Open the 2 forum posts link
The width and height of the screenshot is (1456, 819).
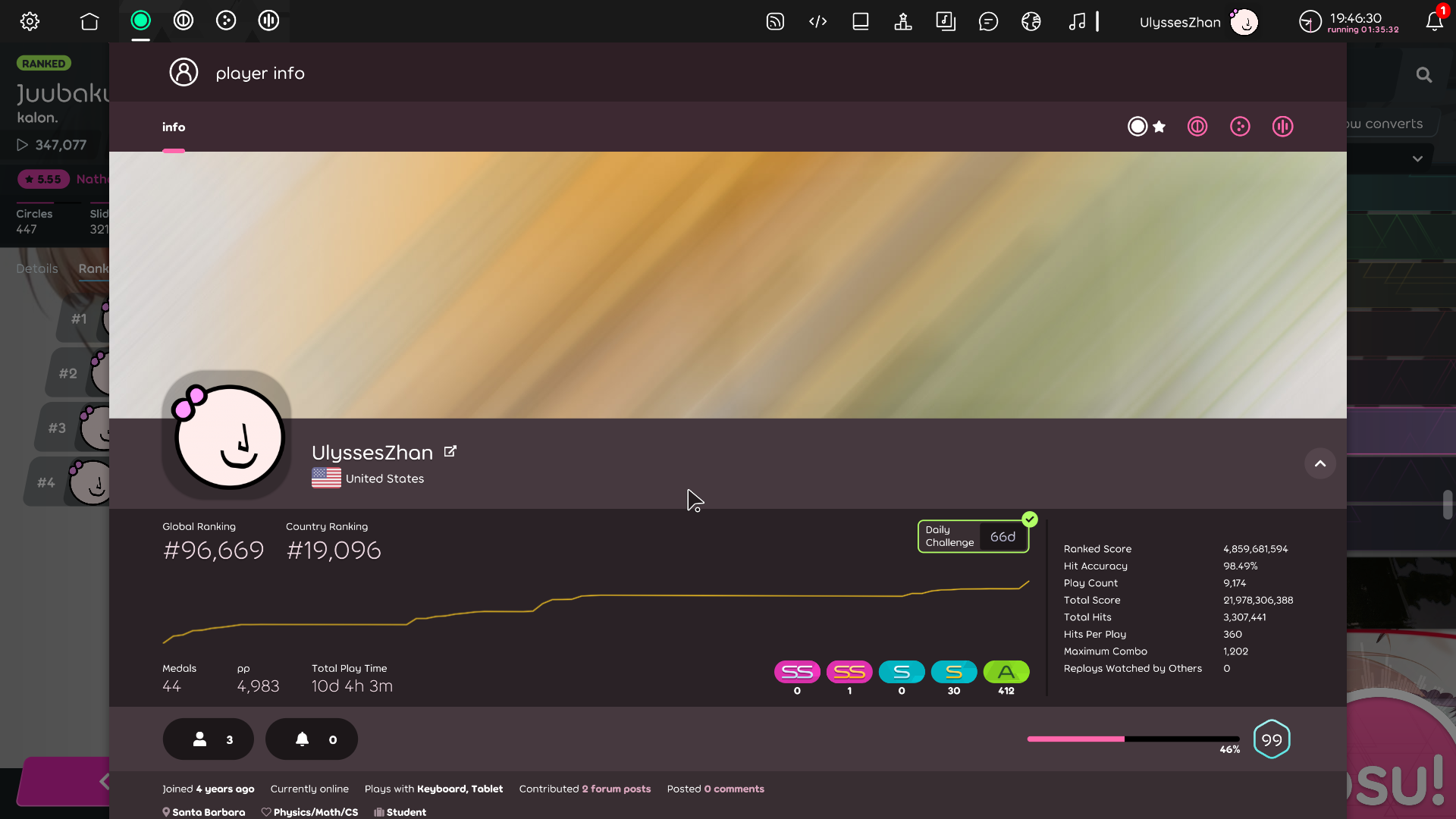coord(617,789)
